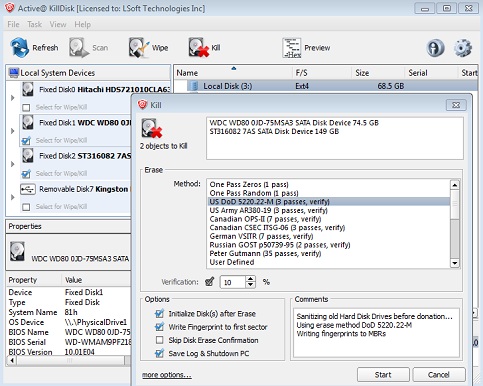
Task: Disable Save Log & Shutdown PC
Action: [x=160, y=353]
